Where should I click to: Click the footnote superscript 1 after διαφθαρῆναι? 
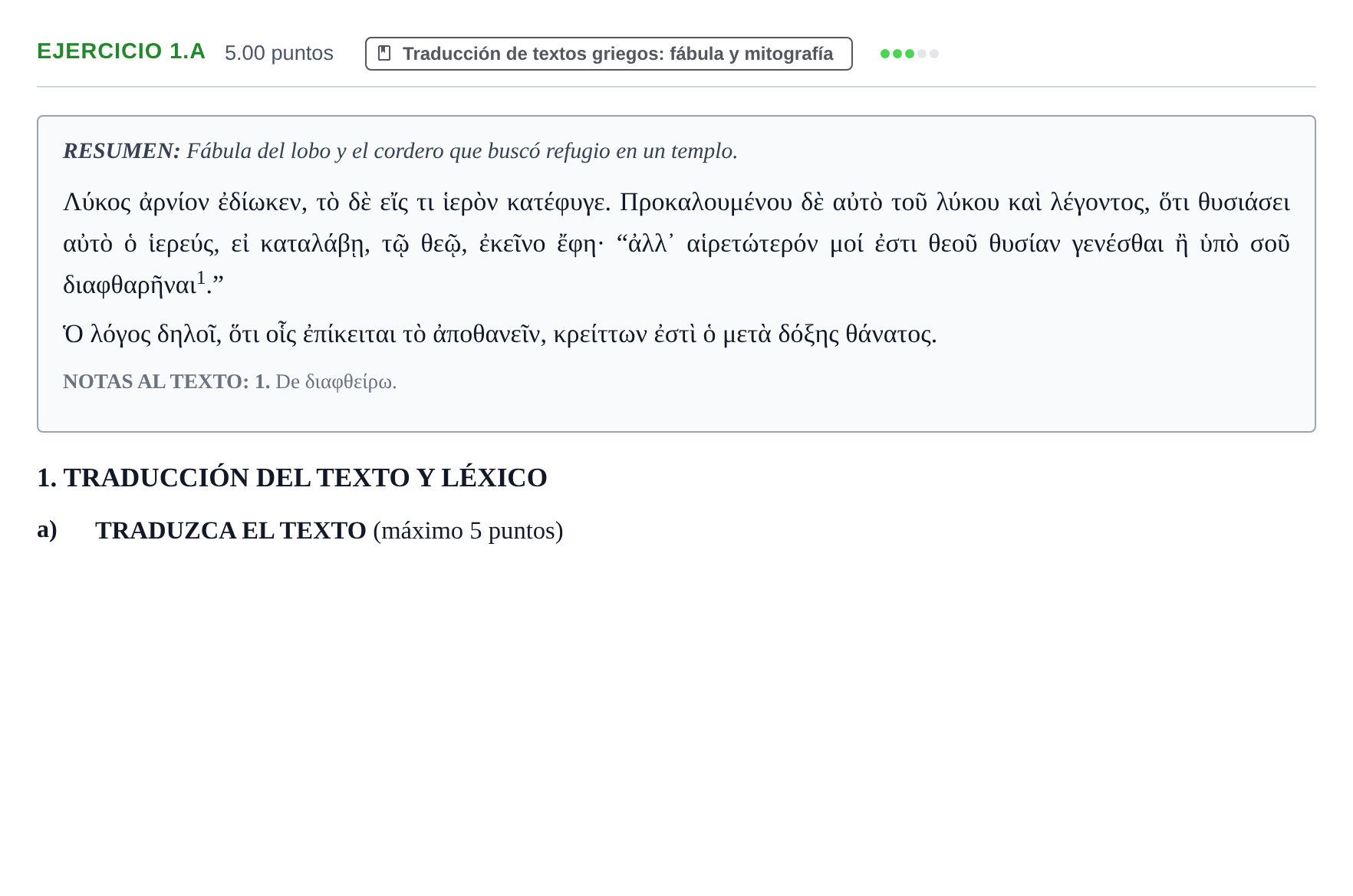tap(201, 278)
